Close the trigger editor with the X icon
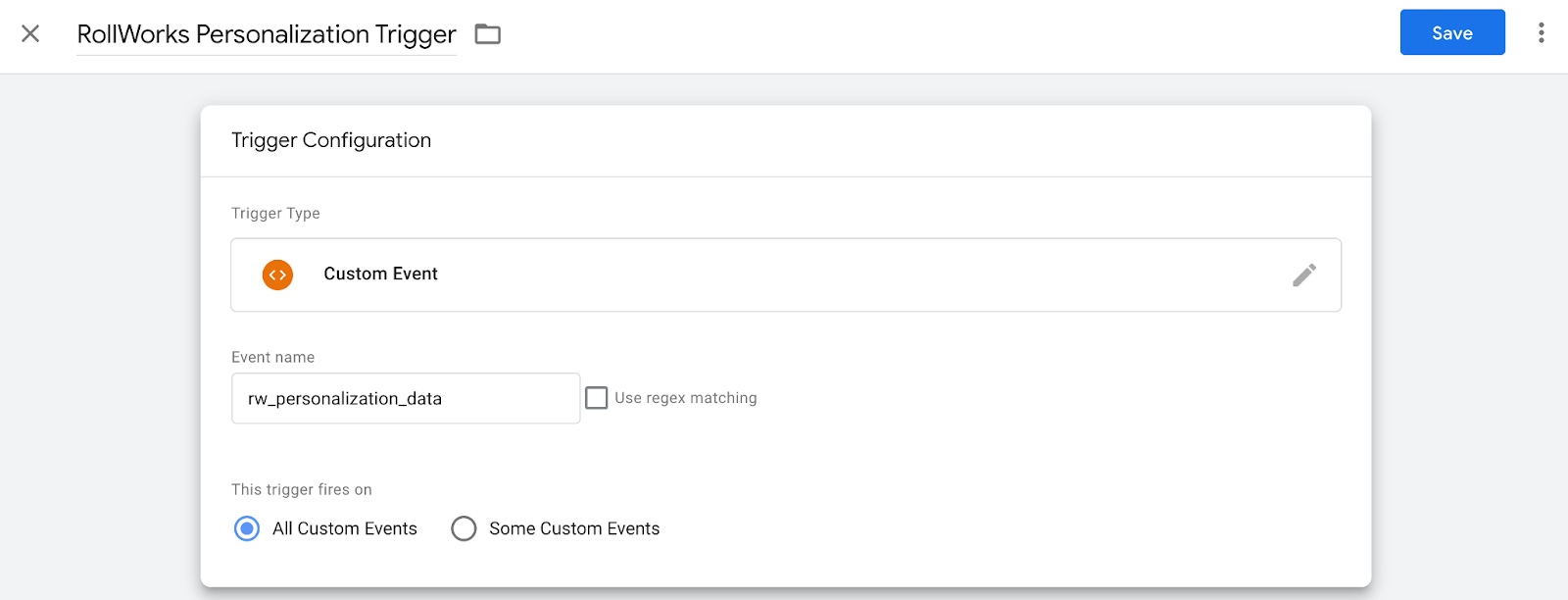Image resolution: width=1568 pixels, height=600 pixels. [30, 34]
